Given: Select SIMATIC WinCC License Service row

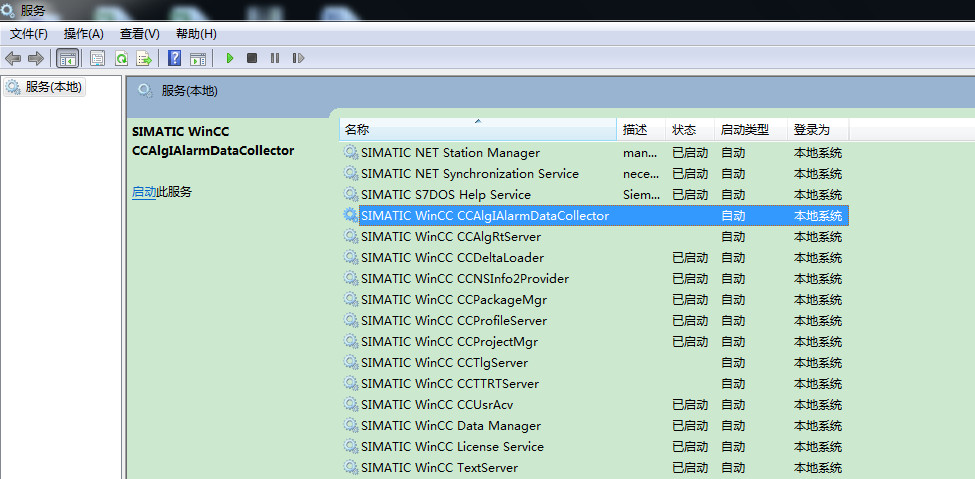Looking at the screenshot, I should [x=594, y=447].
